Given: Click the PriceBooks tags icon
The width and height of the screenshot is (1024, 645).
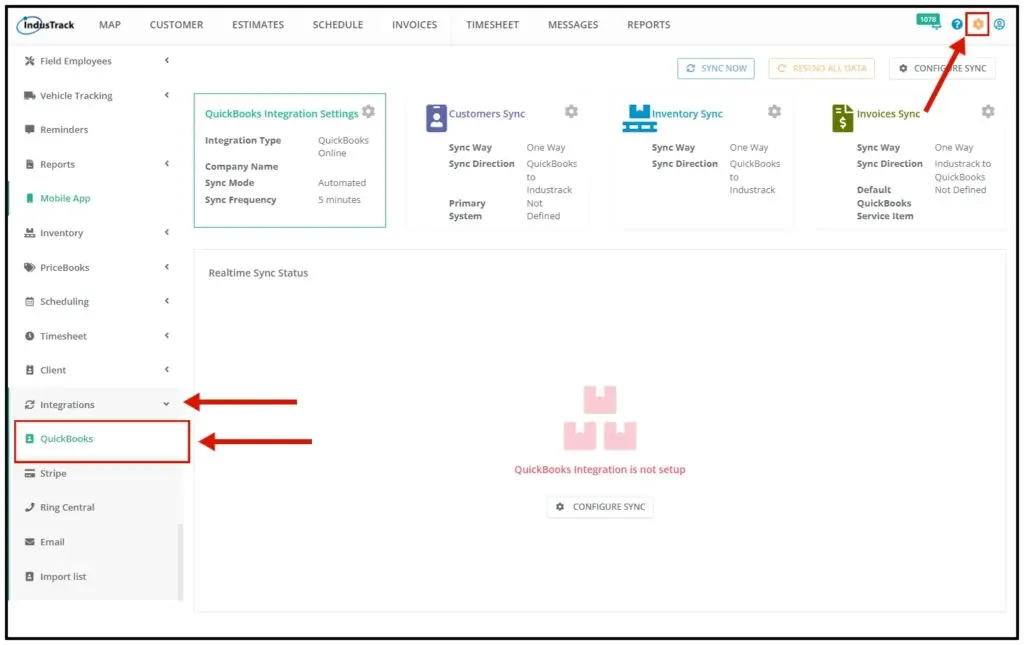Looking at the screenshot, I should click(29, 267).
